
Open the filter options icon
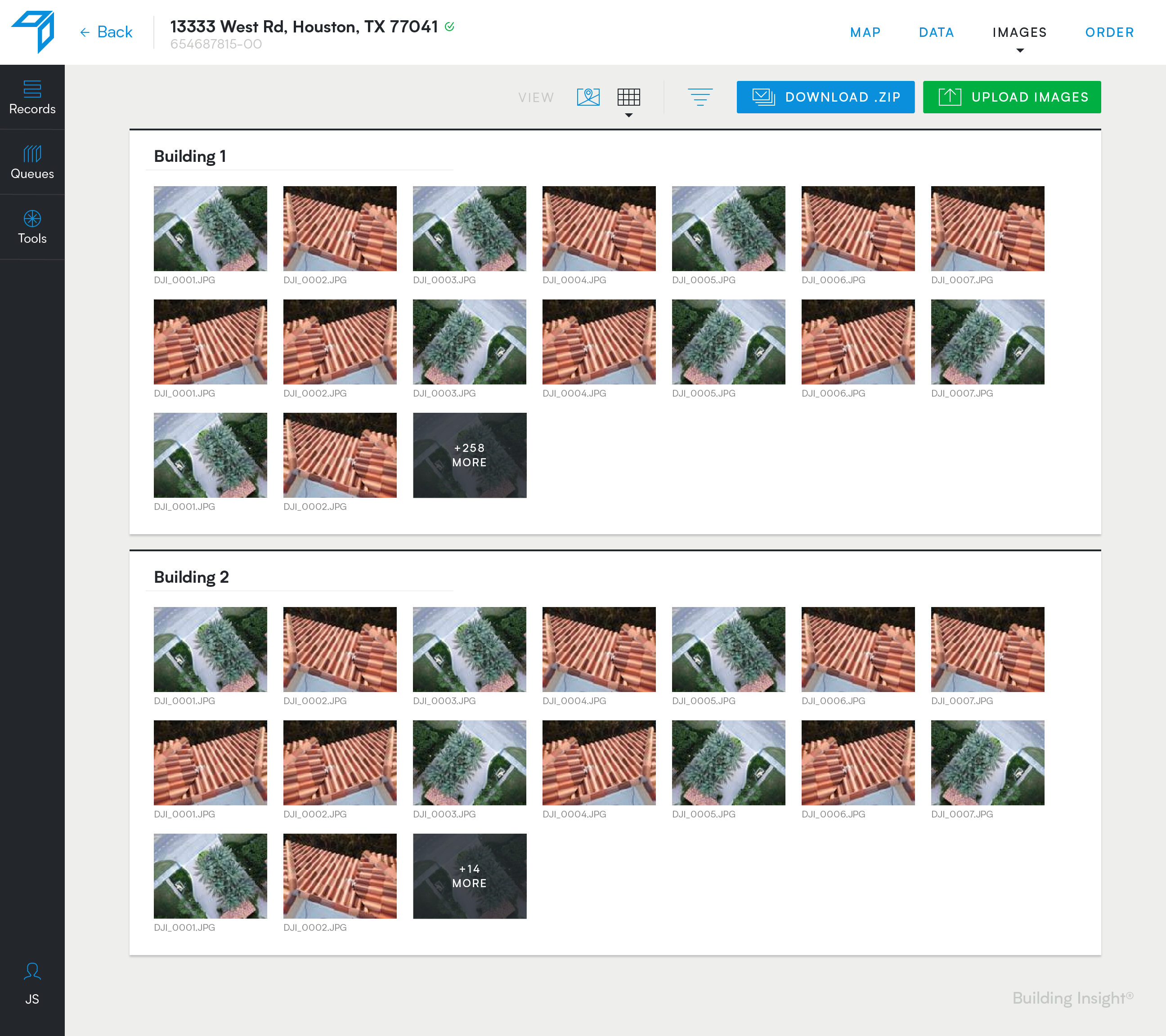(x=700, y=97)
